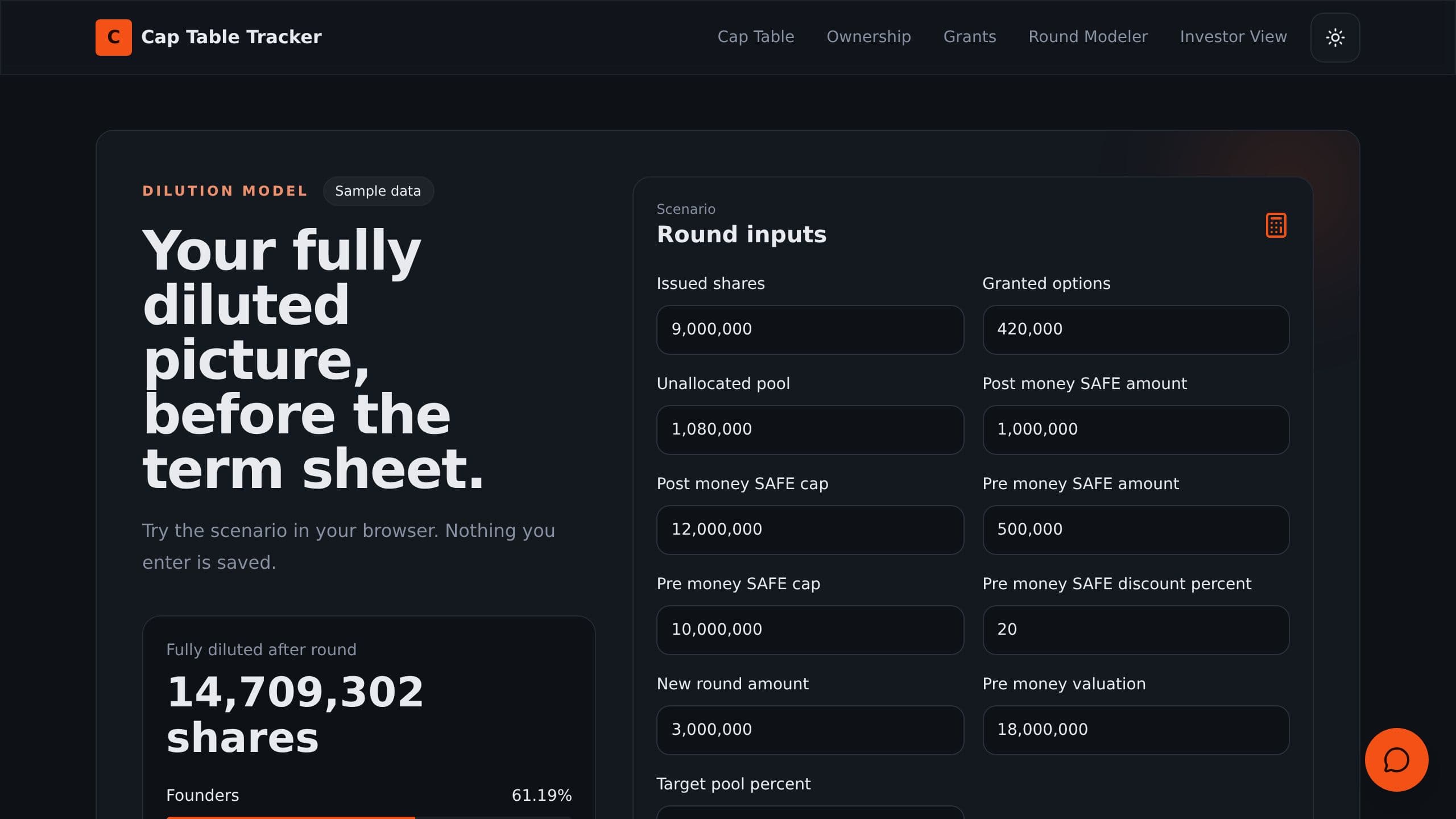Open the chat bubble button
The width and height of the screenshot is (1456, 819).
point(1396,760)
